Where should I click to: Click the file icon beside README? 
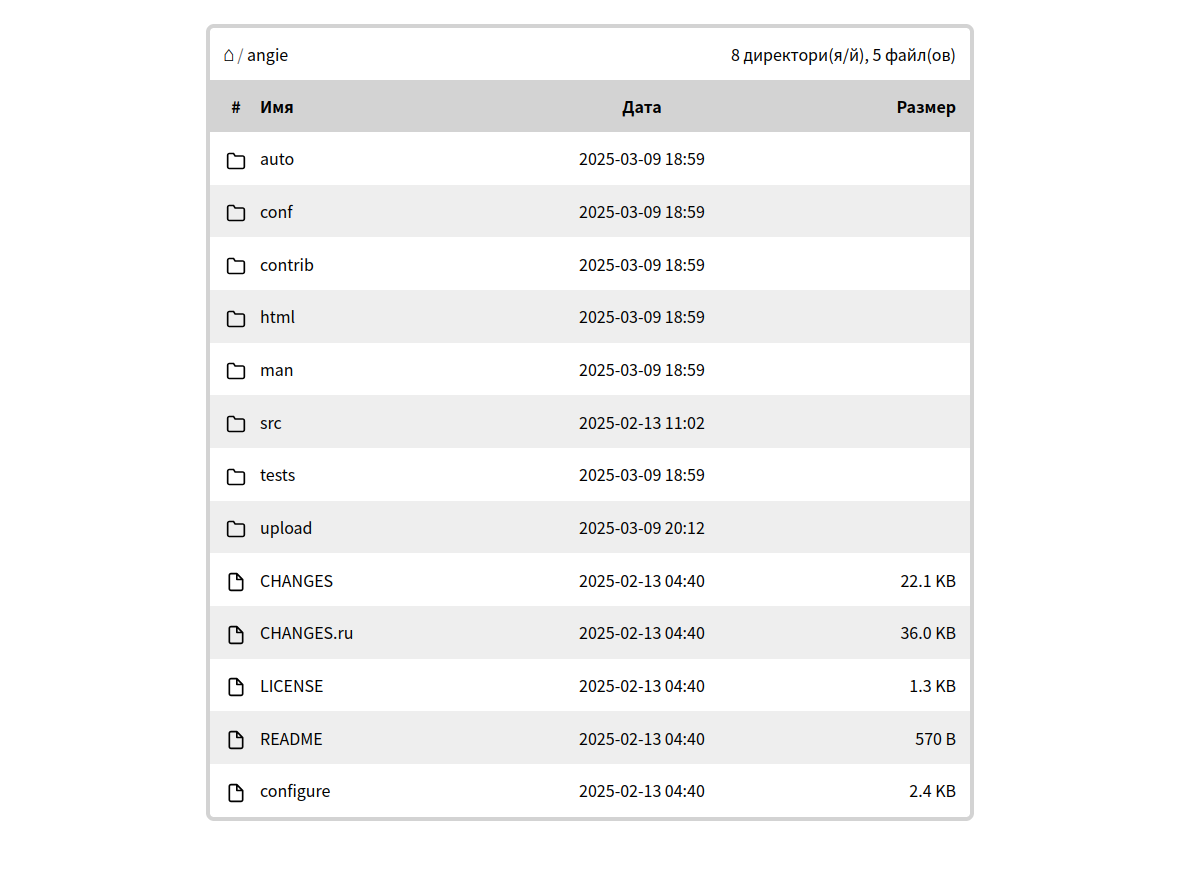point(236,740)
